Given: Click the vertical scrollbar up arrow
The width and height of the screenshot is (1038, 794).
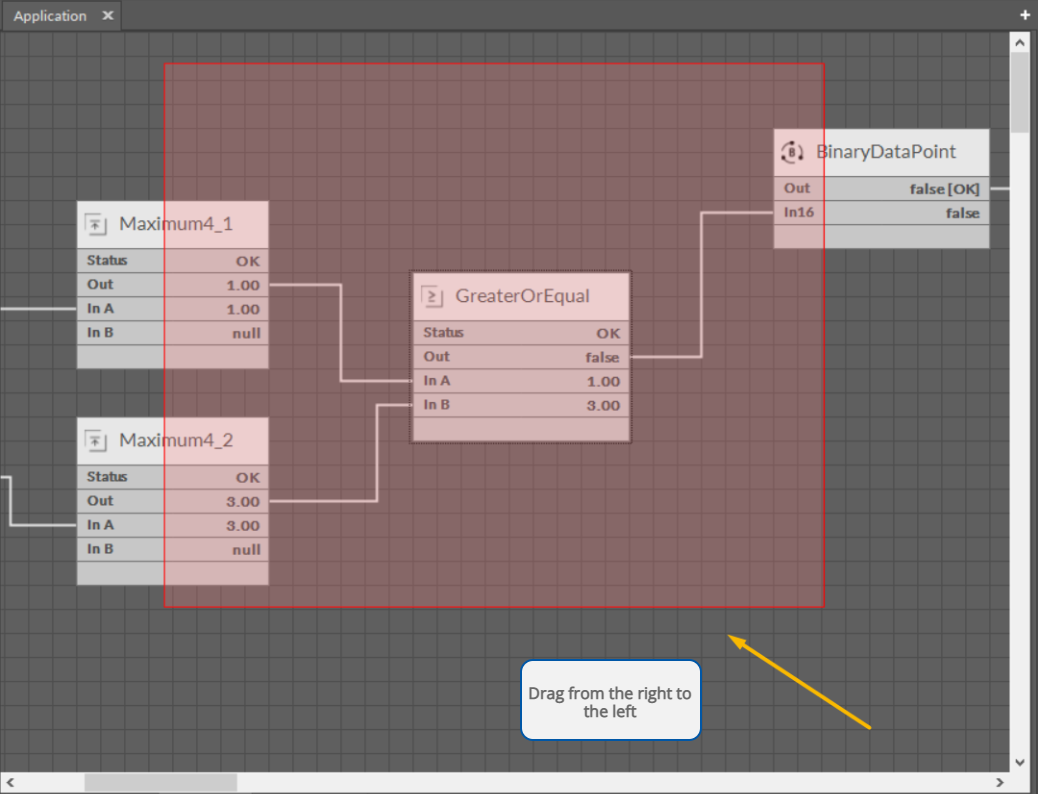Looking at the screenshot, I should [x=1019, y=43].
